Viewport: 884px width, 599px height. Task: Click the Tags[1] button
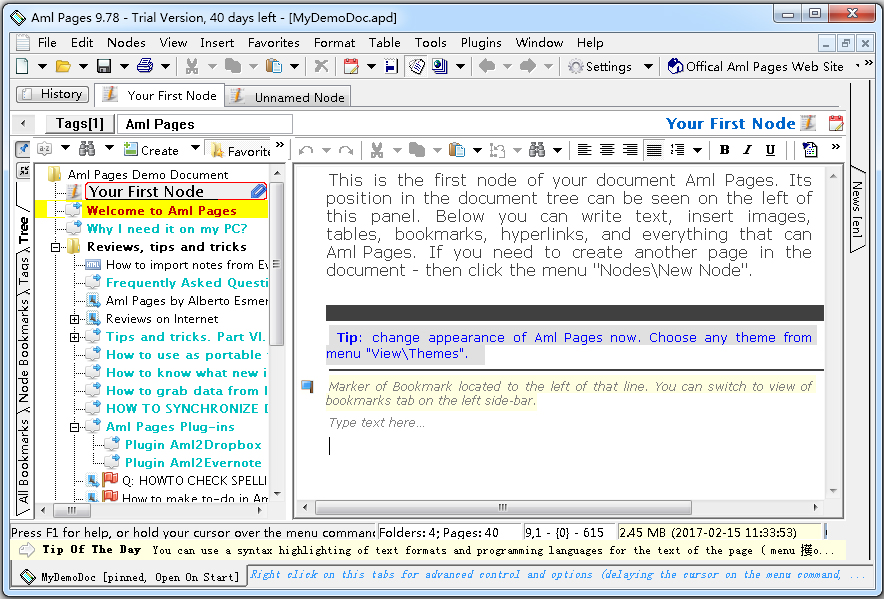pyautogui.click(x=79, y=124)
